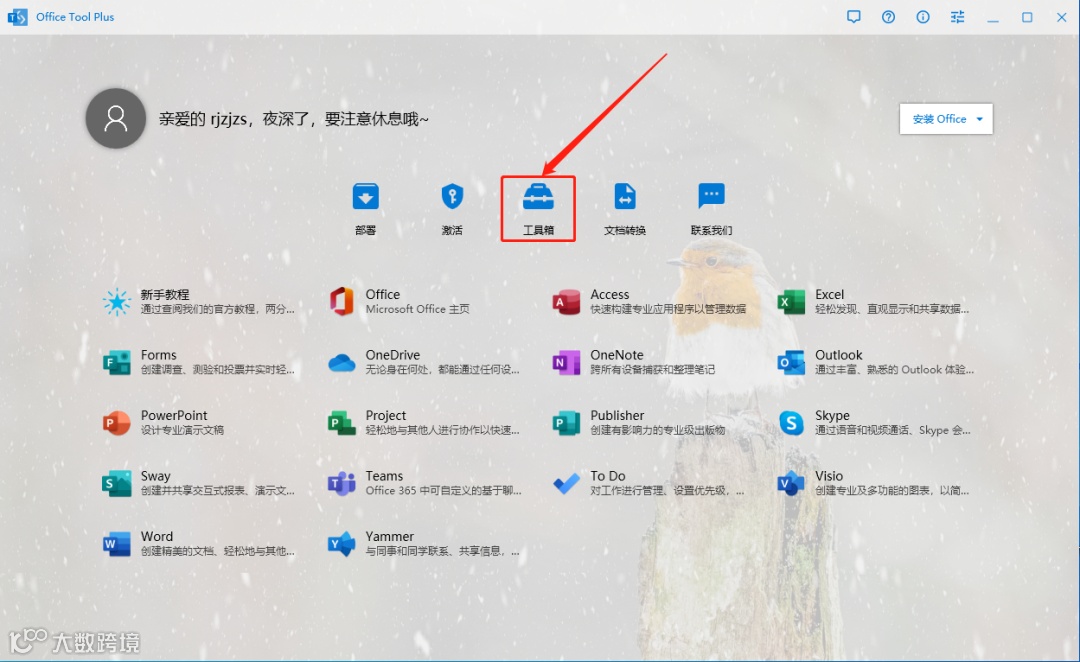Open the Skype link label
The height and width of the screenshot is (662, 1080).
click(832, 415)
